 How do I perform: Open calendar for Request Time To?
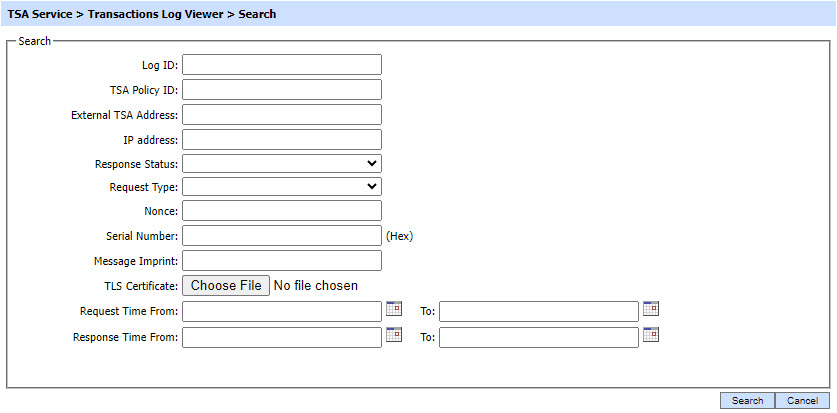pyautogui.click(x=651, y=309)
